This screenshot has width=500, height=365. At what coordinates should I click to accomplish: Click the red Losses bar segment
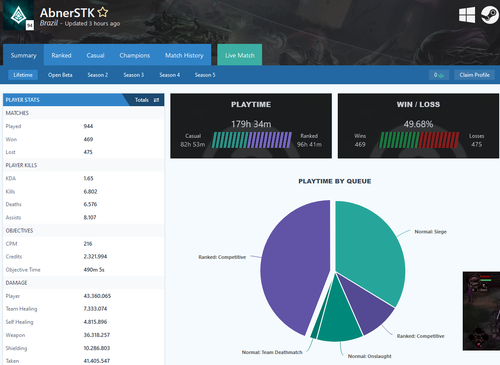click(x=439, y=140)
